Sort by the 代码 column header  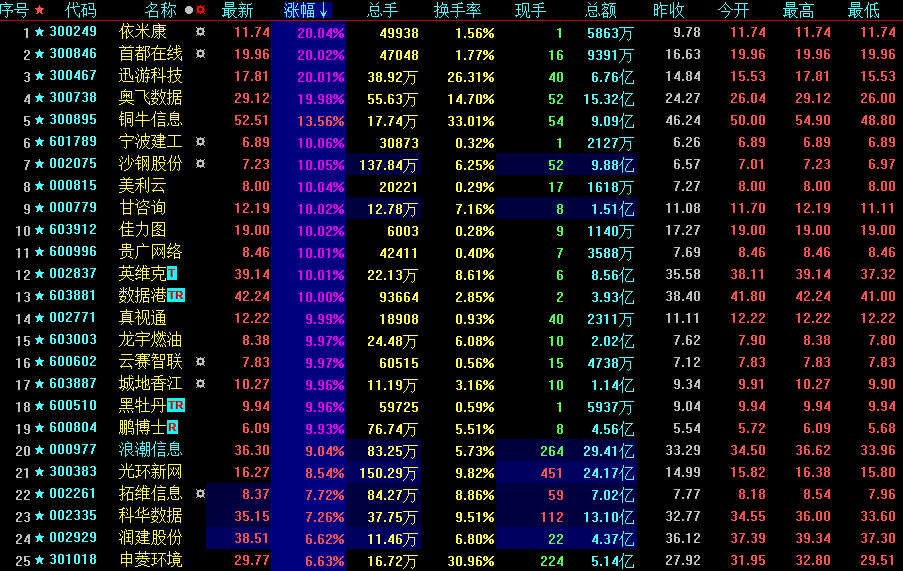[81, 10]
